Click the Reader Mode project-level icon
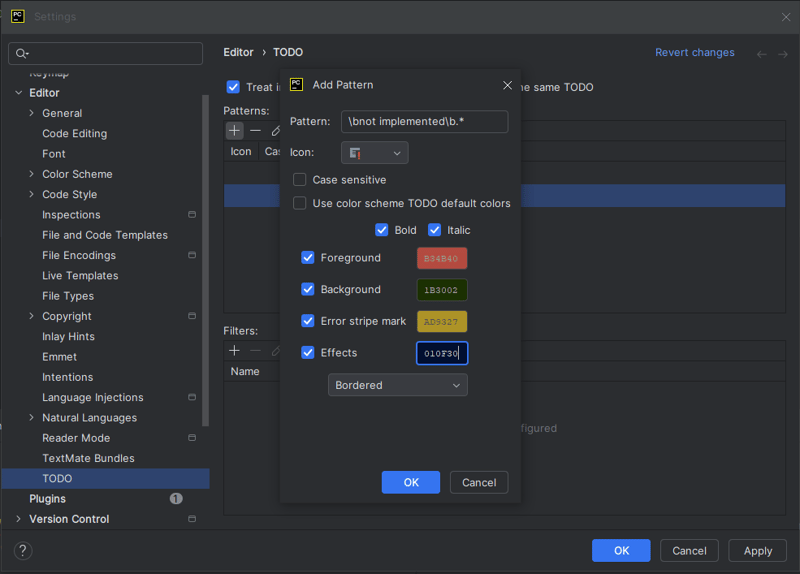 (192, 438)
